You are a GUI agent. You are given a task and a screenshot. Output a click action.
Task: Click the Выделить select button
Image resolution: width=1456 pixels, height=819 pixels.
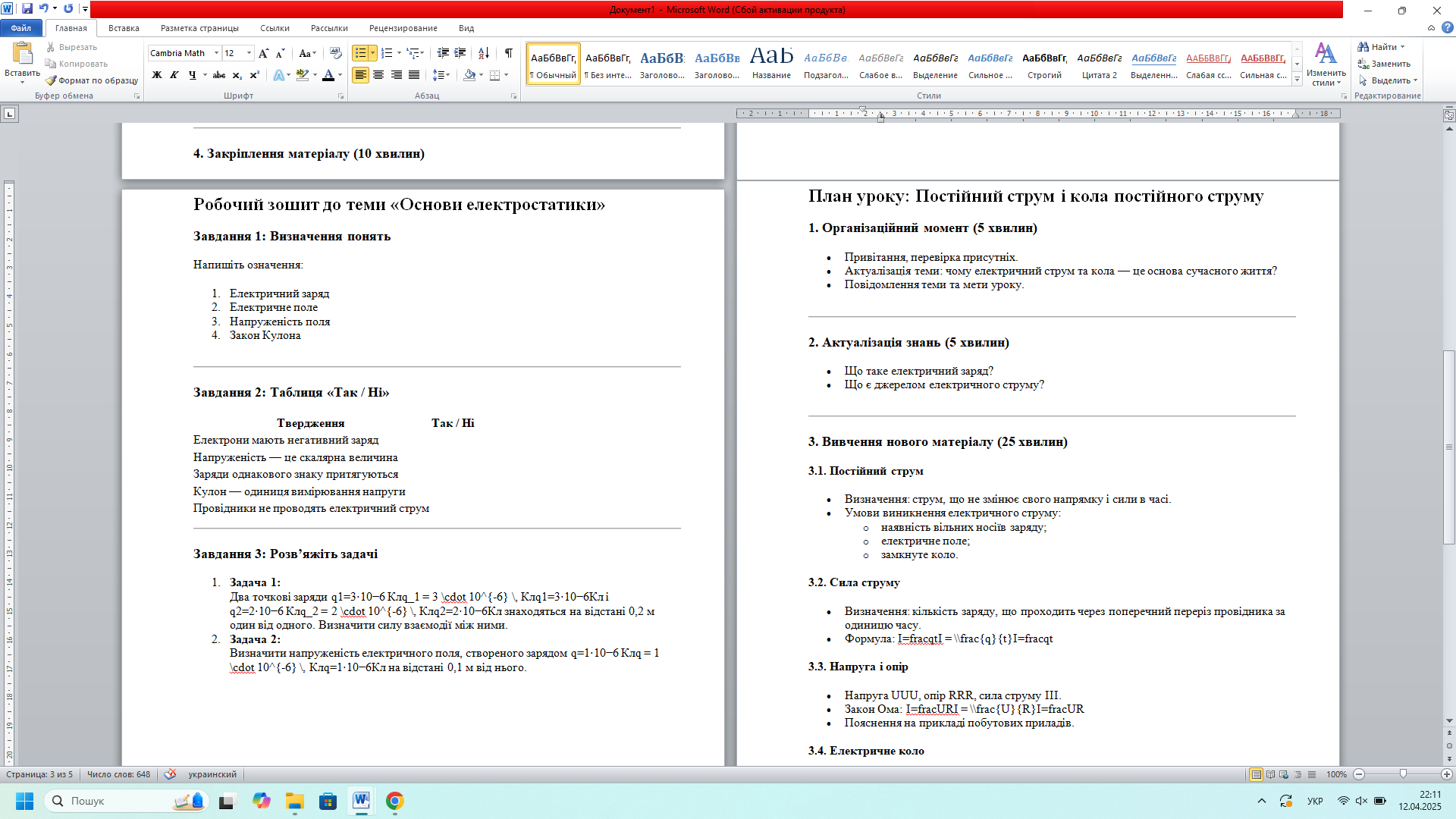(1388, 80)
